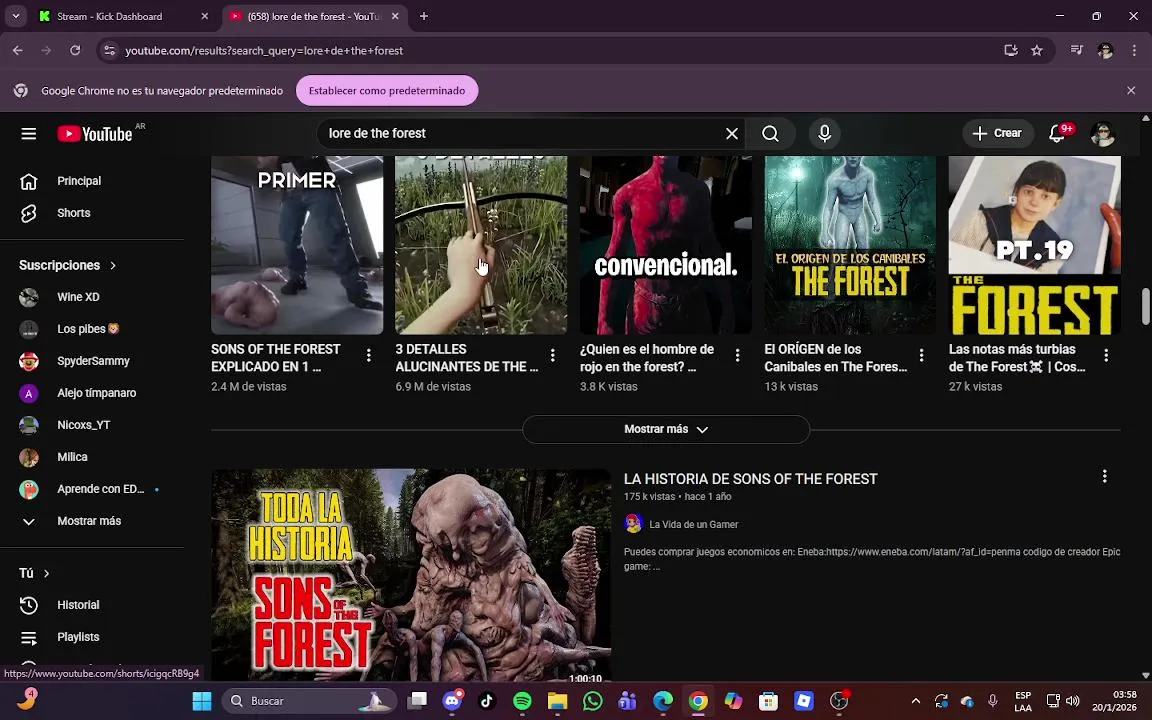This screenshot has width=1152, height=720.
Task: Expand Mostrar más under the Shorts shelf
Action: (666, 429)
